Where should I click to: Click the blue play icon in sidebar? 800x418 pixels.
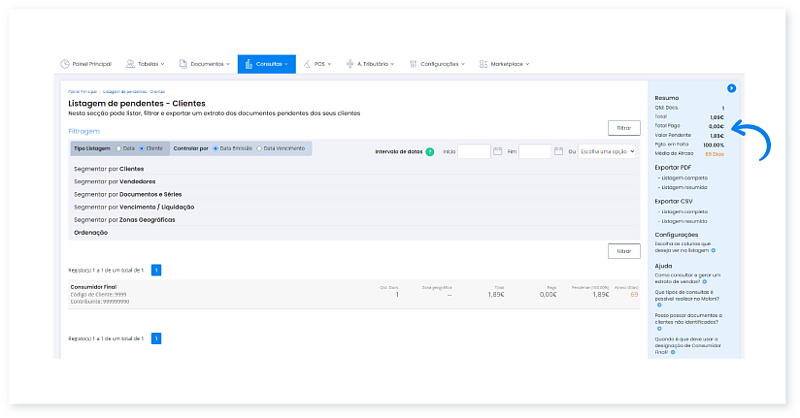tap(731, 88)
